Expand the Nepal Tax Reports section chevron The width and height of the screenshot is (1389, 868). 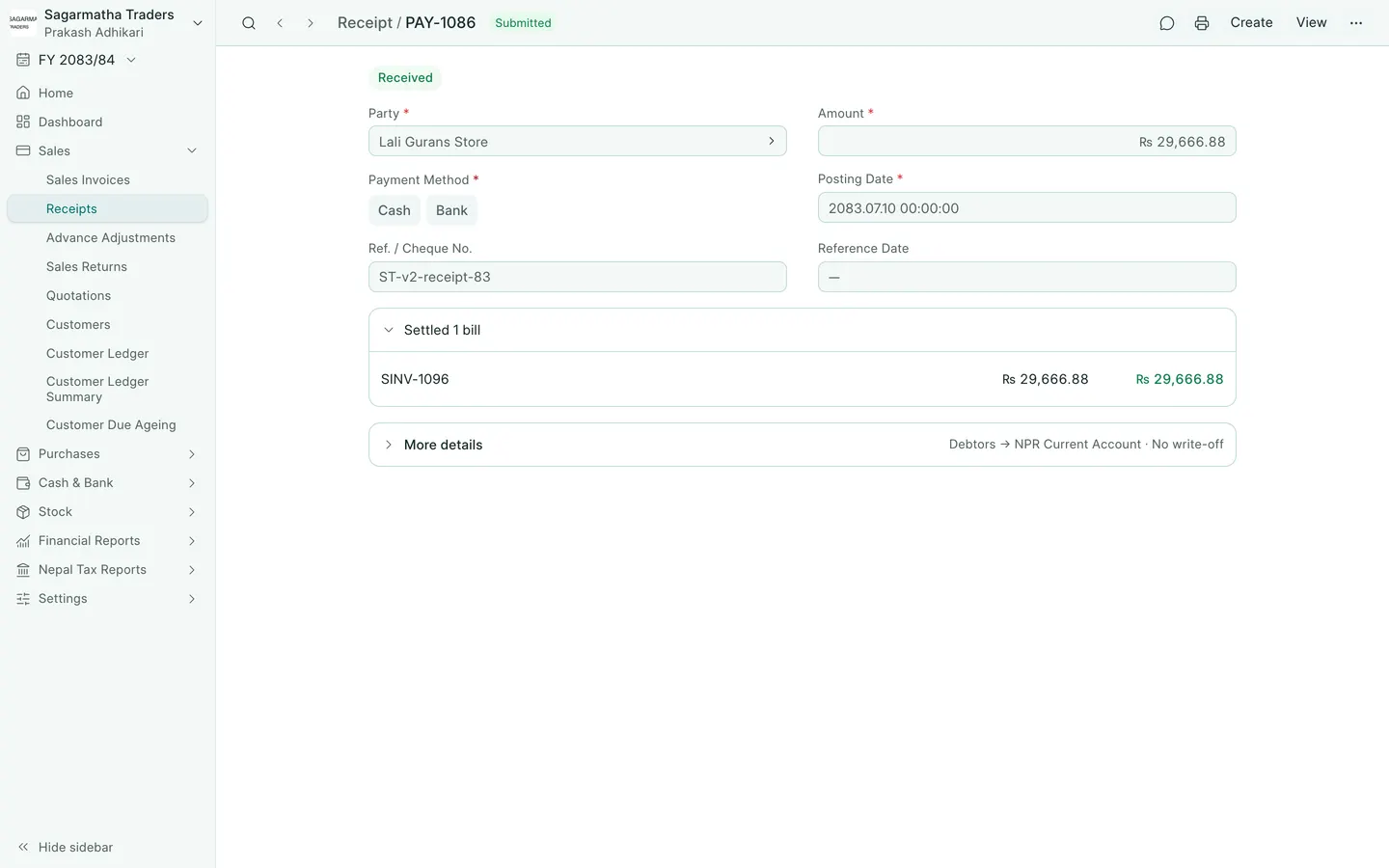(192, 570)
